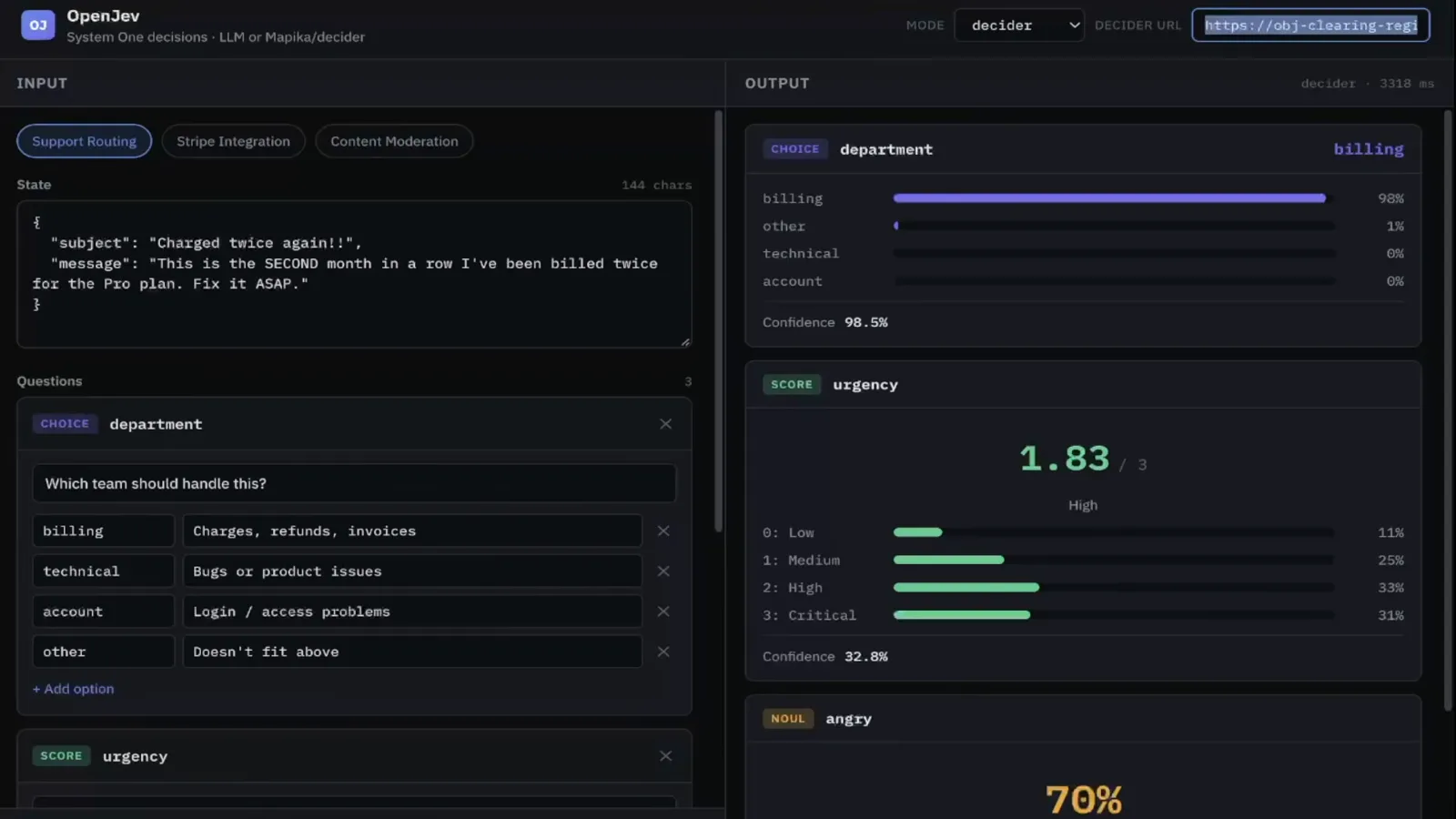Remove the department question card
1456x819 pixels.
pos(665,424)
